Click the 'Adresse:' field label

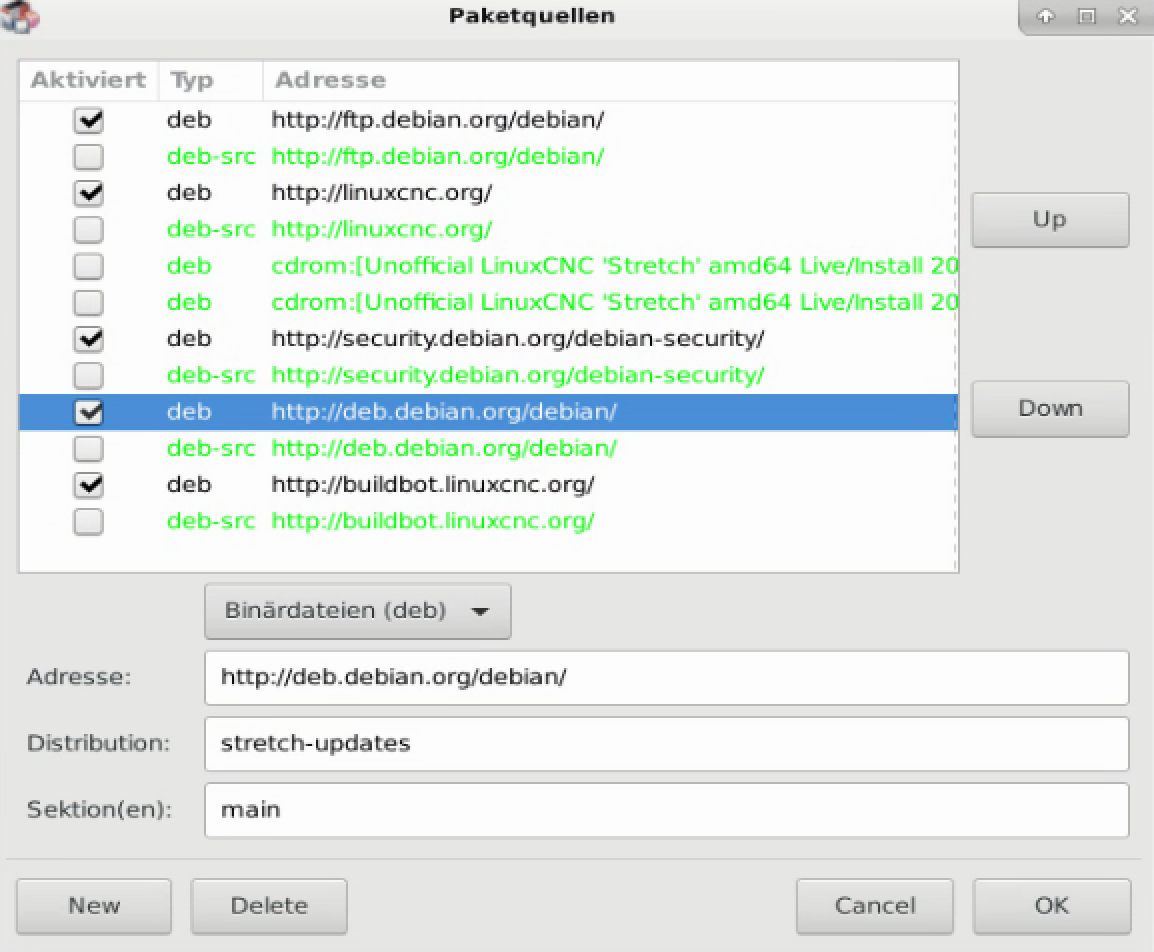pyautogui.click(x=79, y=677)
